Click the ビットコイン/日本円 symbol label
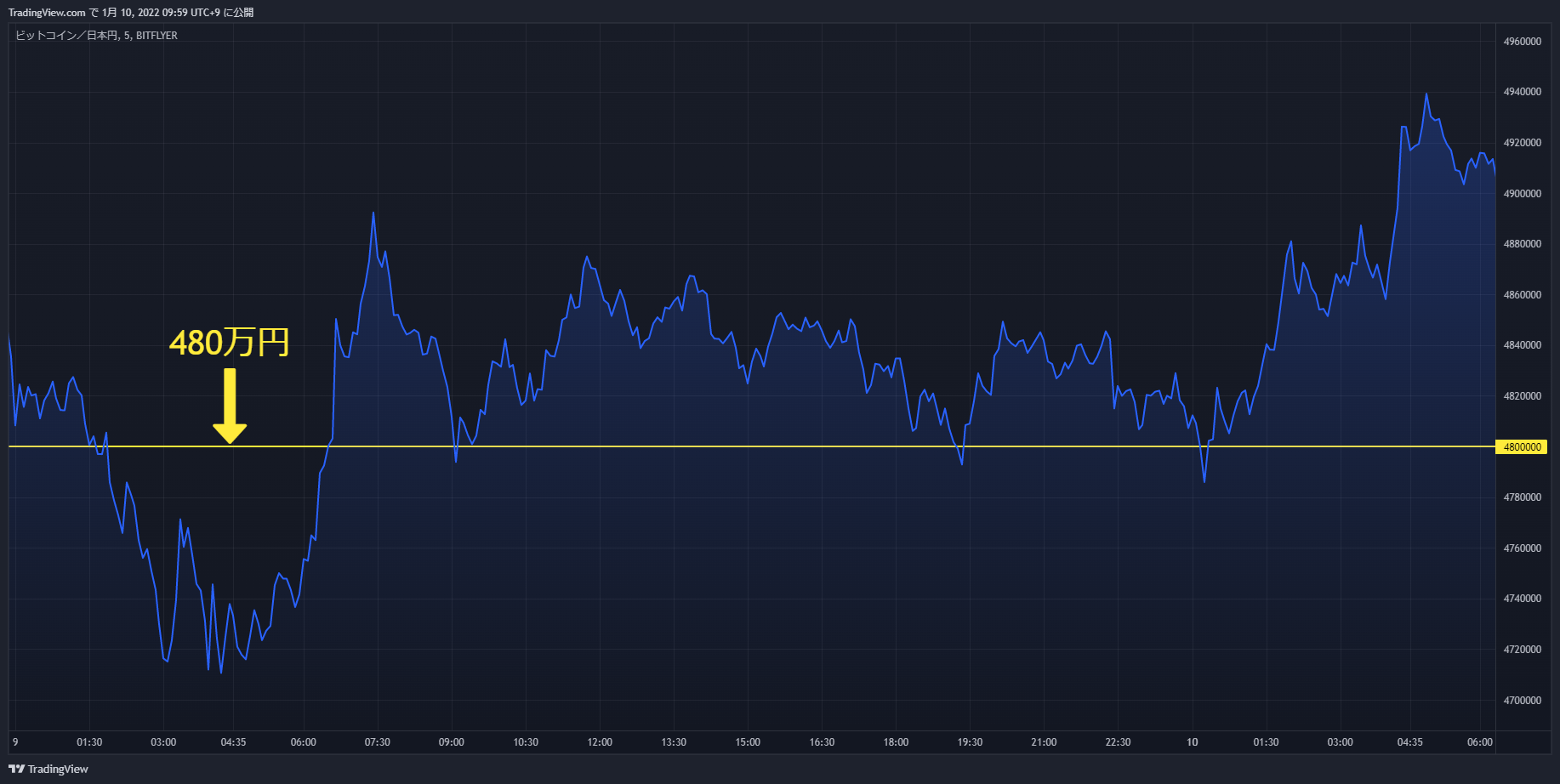Image resolution: width=1560 pixels, height=784 pixels. click(x=96, y=36)
